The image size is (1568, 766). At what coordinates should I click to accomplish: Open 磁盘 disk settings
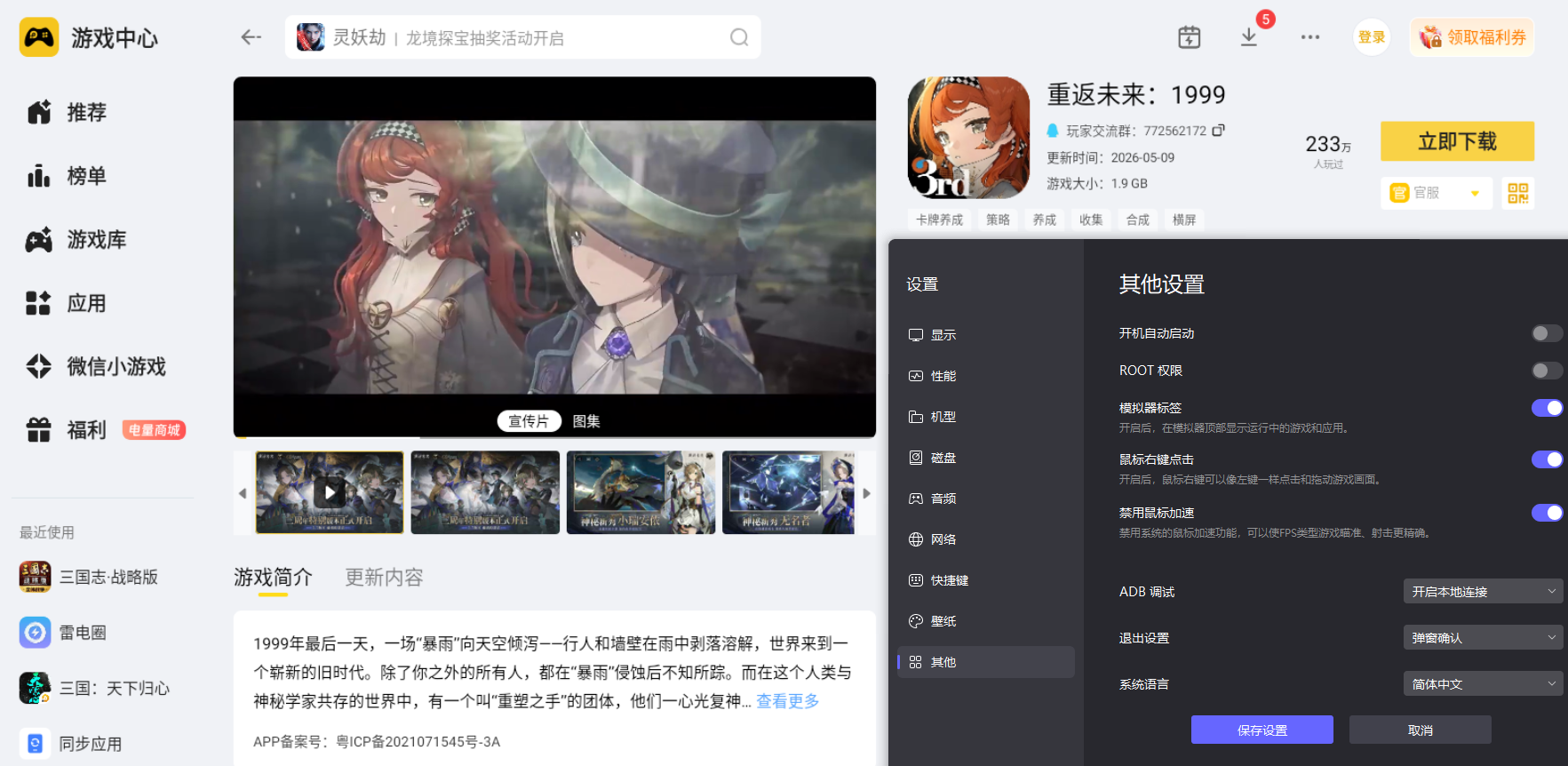tap(986, 458)
